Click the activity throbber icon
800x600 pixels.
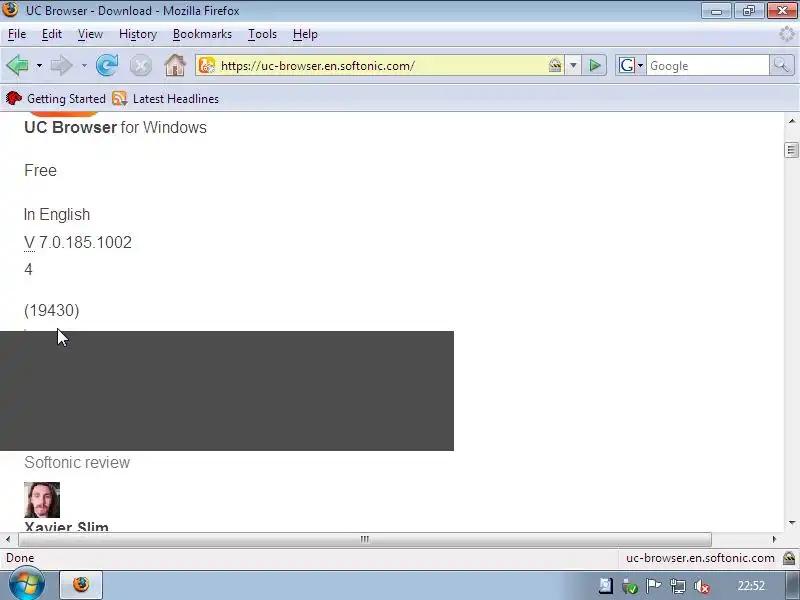pyautogui.click(x=787, y=34)
